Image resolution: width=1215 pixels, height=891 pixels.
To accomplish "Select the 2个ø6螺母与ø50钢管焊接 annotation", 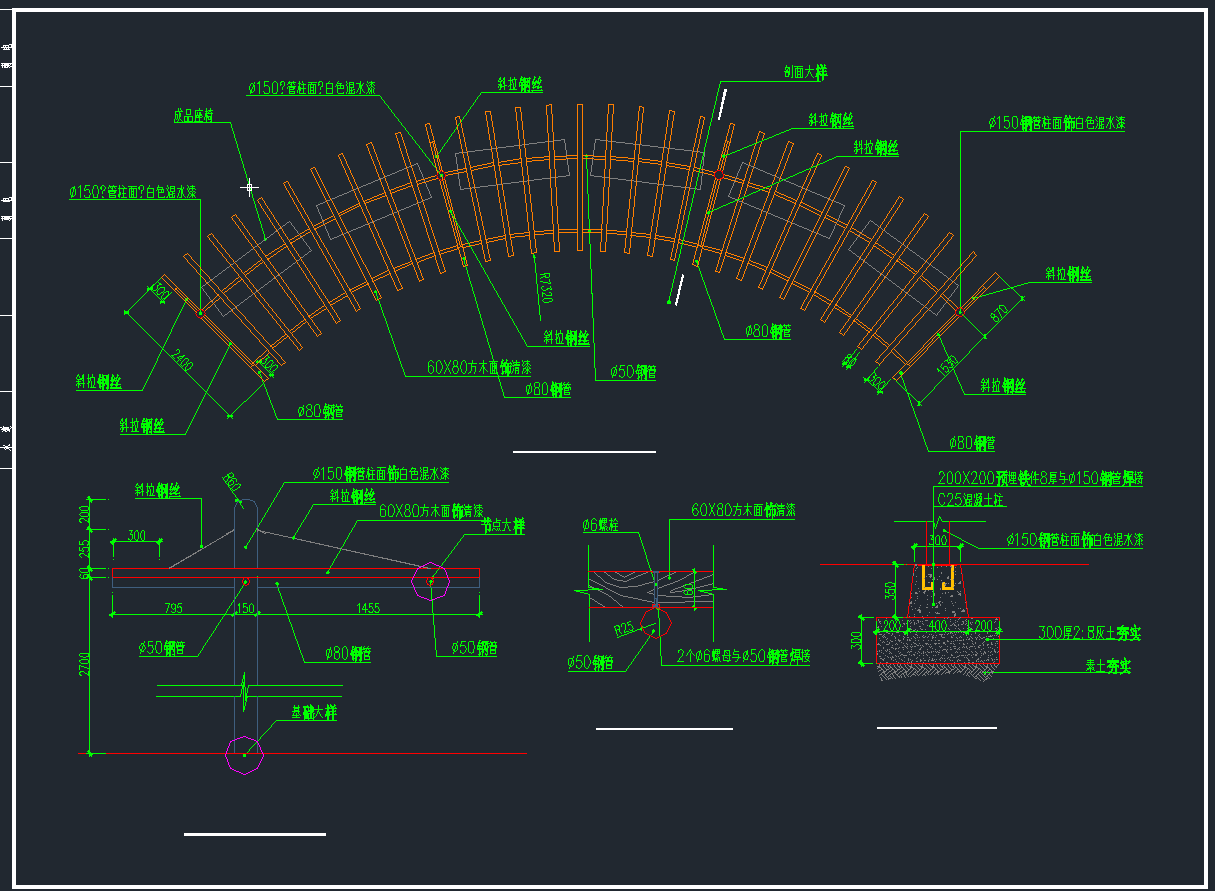I will (x=742, y=658).
